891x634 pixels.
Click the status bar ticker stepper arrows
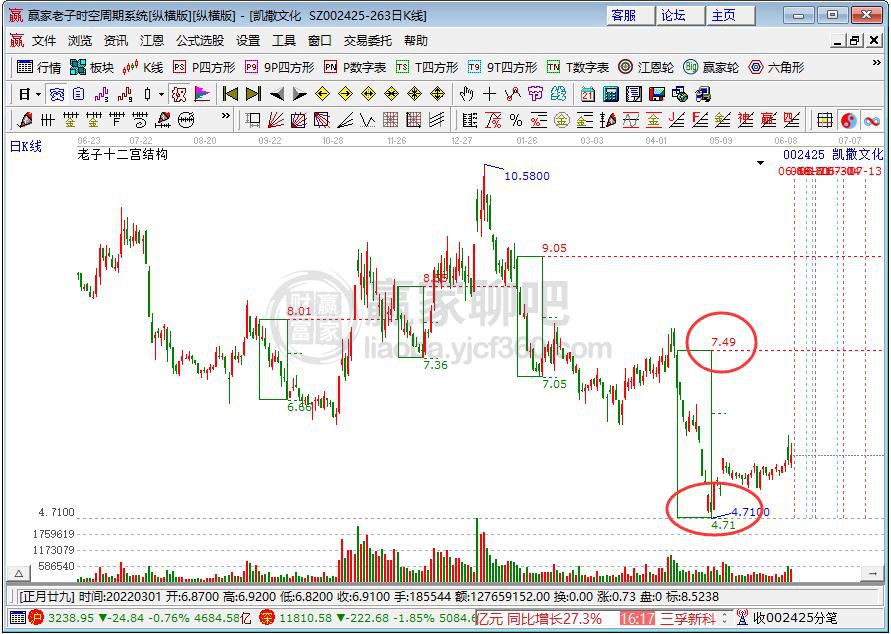click(725, 618)
